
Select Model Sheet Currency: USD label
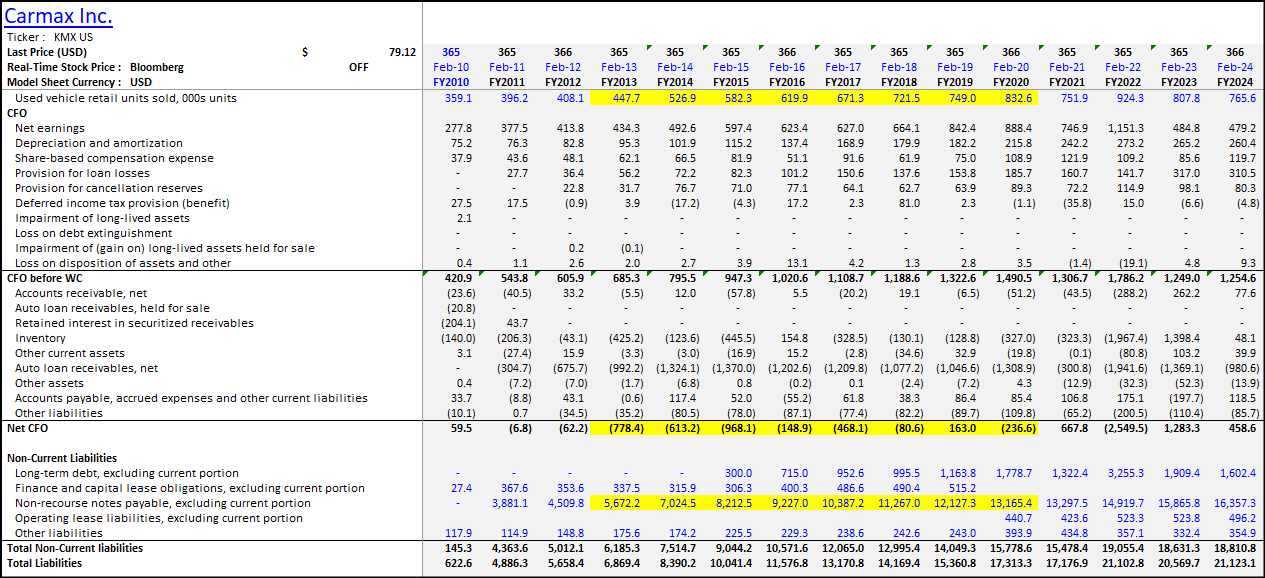[x=80, y=82]
